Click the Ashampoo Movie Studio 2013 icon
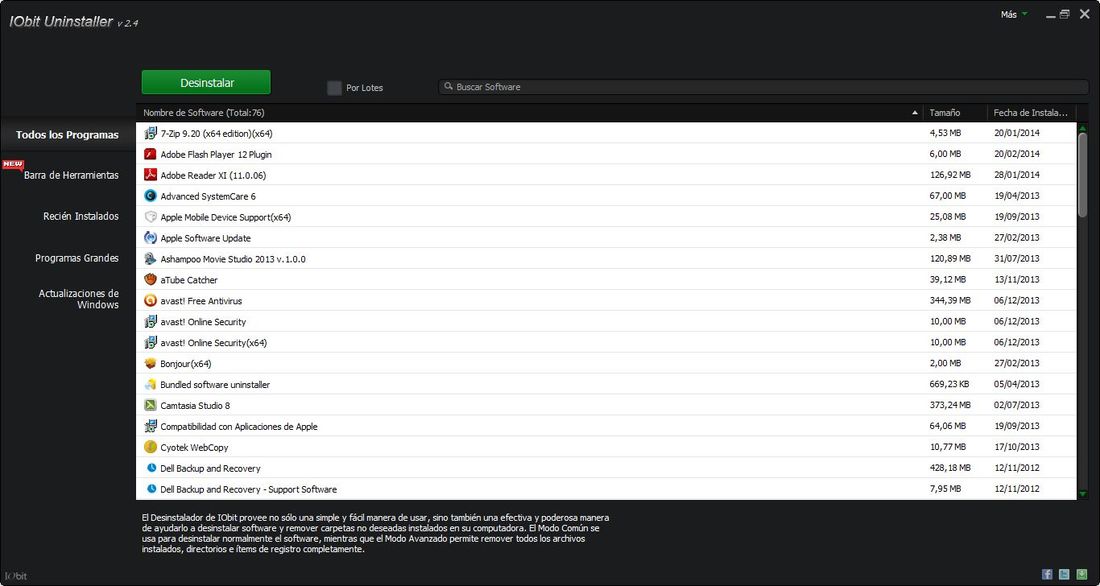 [x=150, y=259]
